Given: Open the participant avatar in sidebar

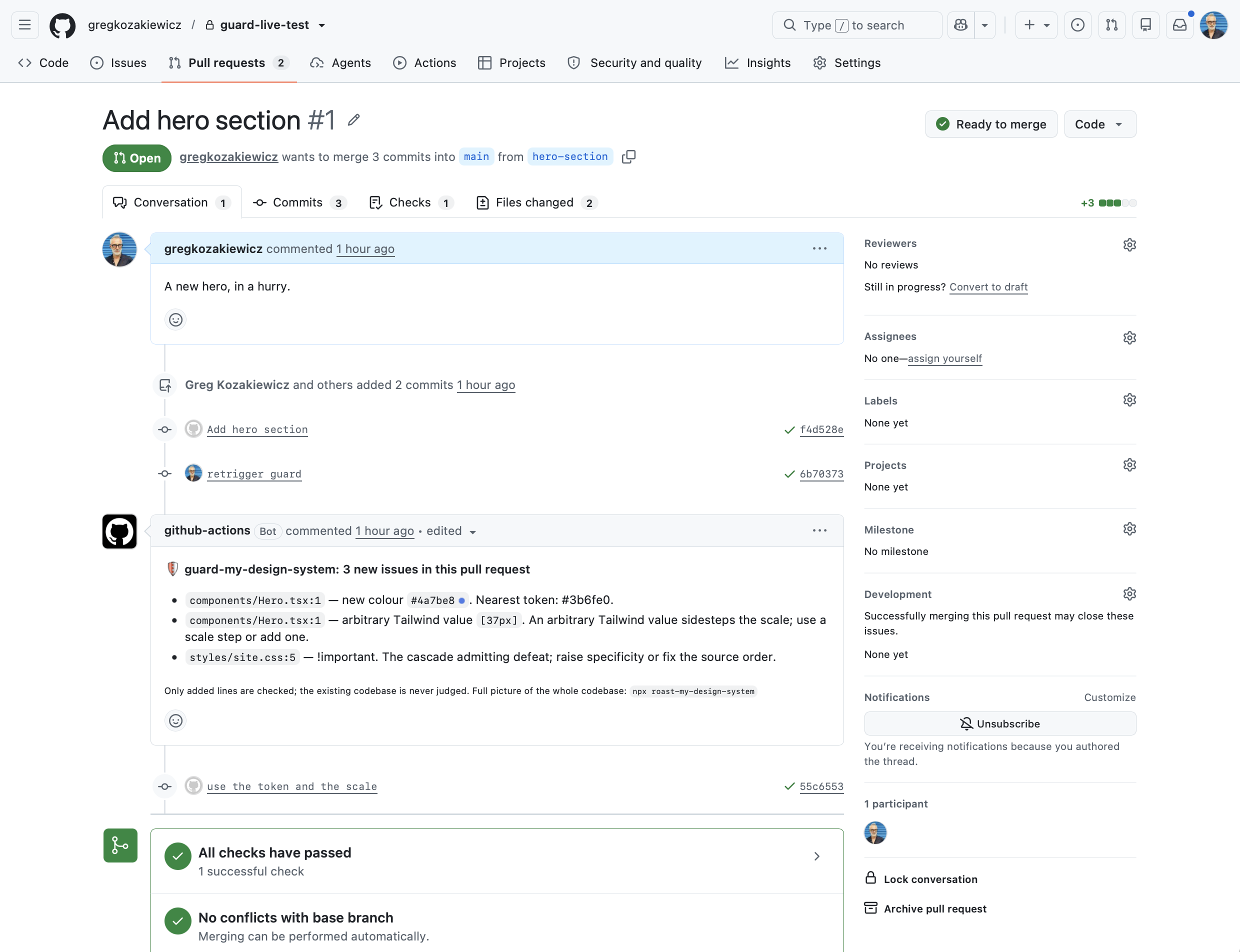Looking at the screenshot, I should (x=875, y=833).
